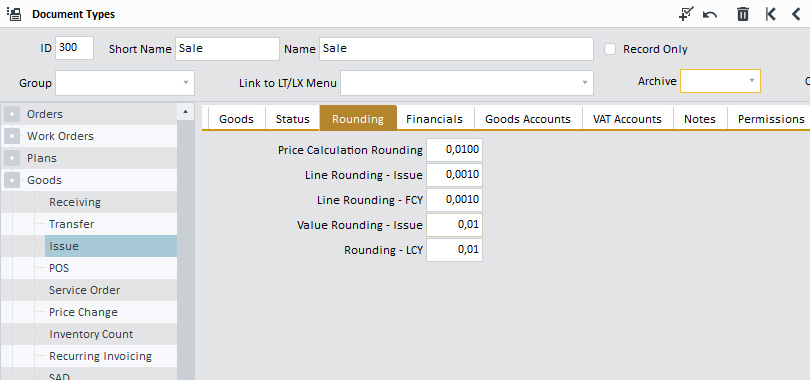
Task: Click the Document Types window icon
Action: click(x=14, y=14)
